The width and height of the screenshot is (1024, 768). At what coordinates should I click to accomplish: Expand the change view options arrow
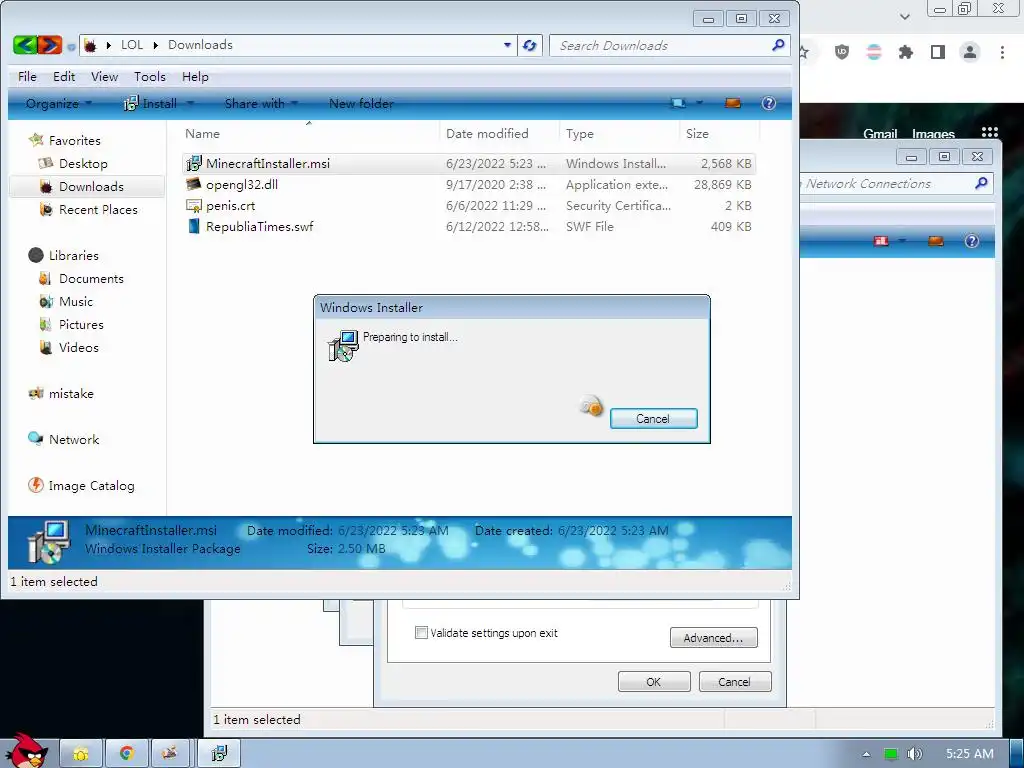pos(699,103)
